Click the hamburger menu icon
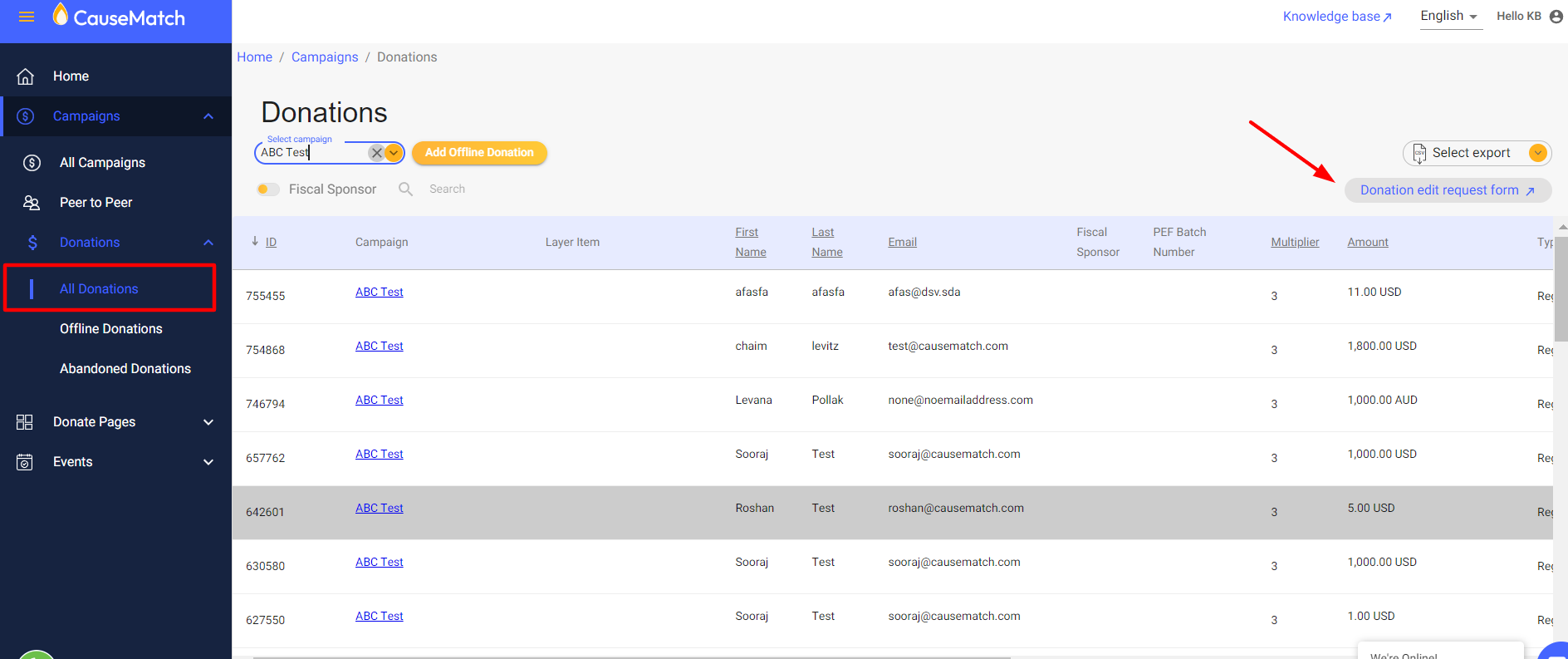The width and height of the screenshot is (1568, 659). click(x=27, y=17)
